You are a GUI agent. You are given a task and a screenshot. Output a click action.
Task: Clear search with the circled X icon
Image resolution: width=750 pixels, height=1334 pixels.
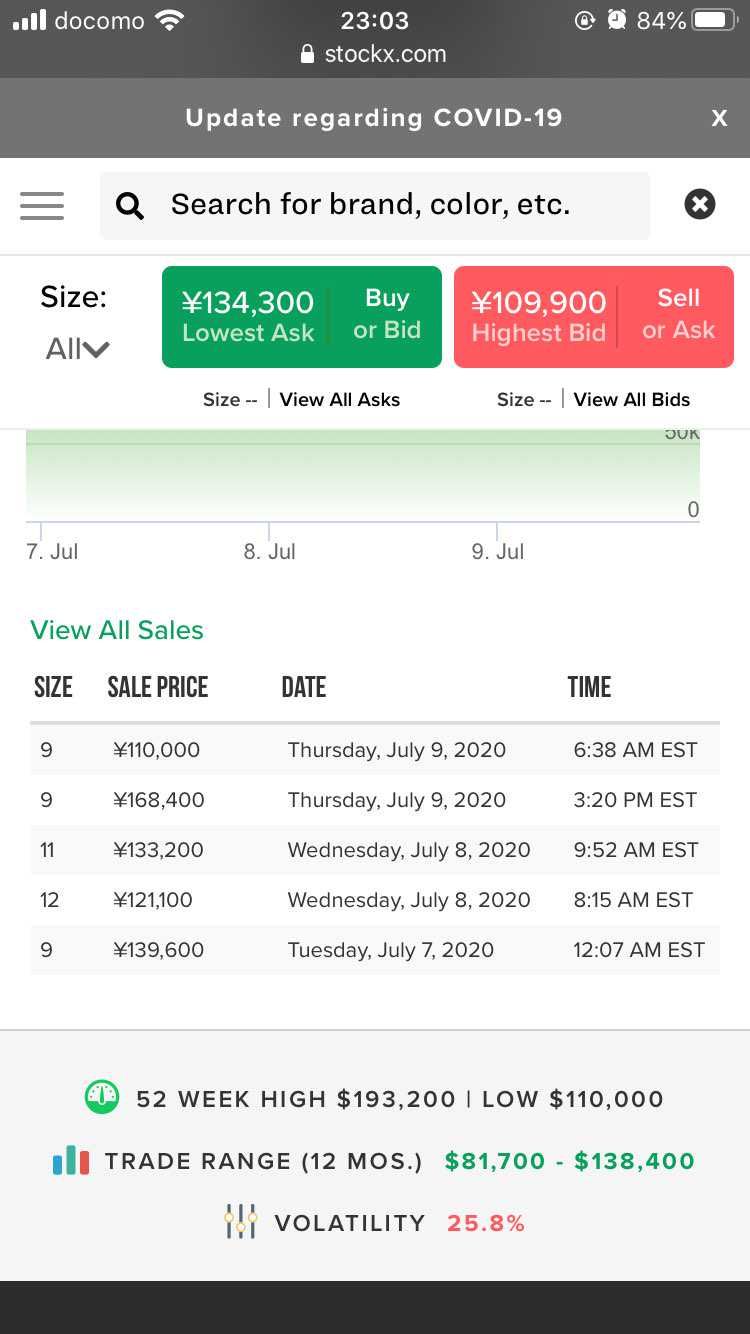click(700, 205)
